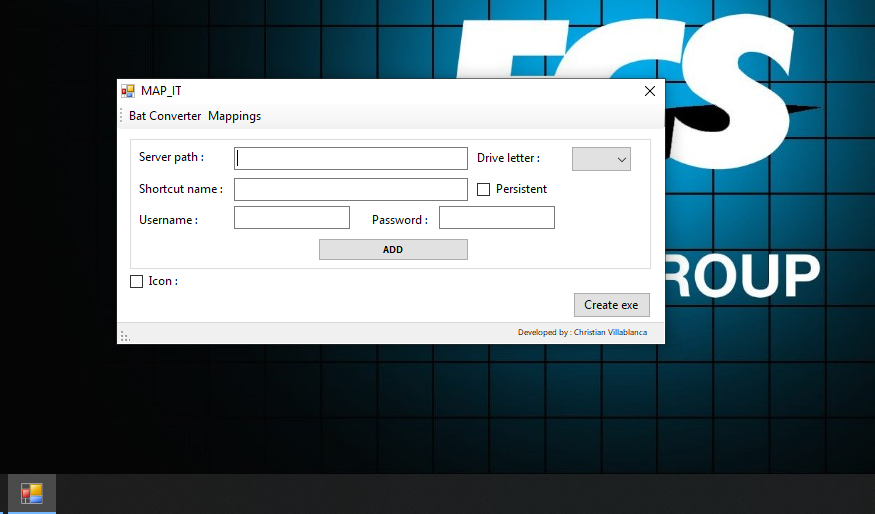Open the Mappings menu

click(234, 116)
